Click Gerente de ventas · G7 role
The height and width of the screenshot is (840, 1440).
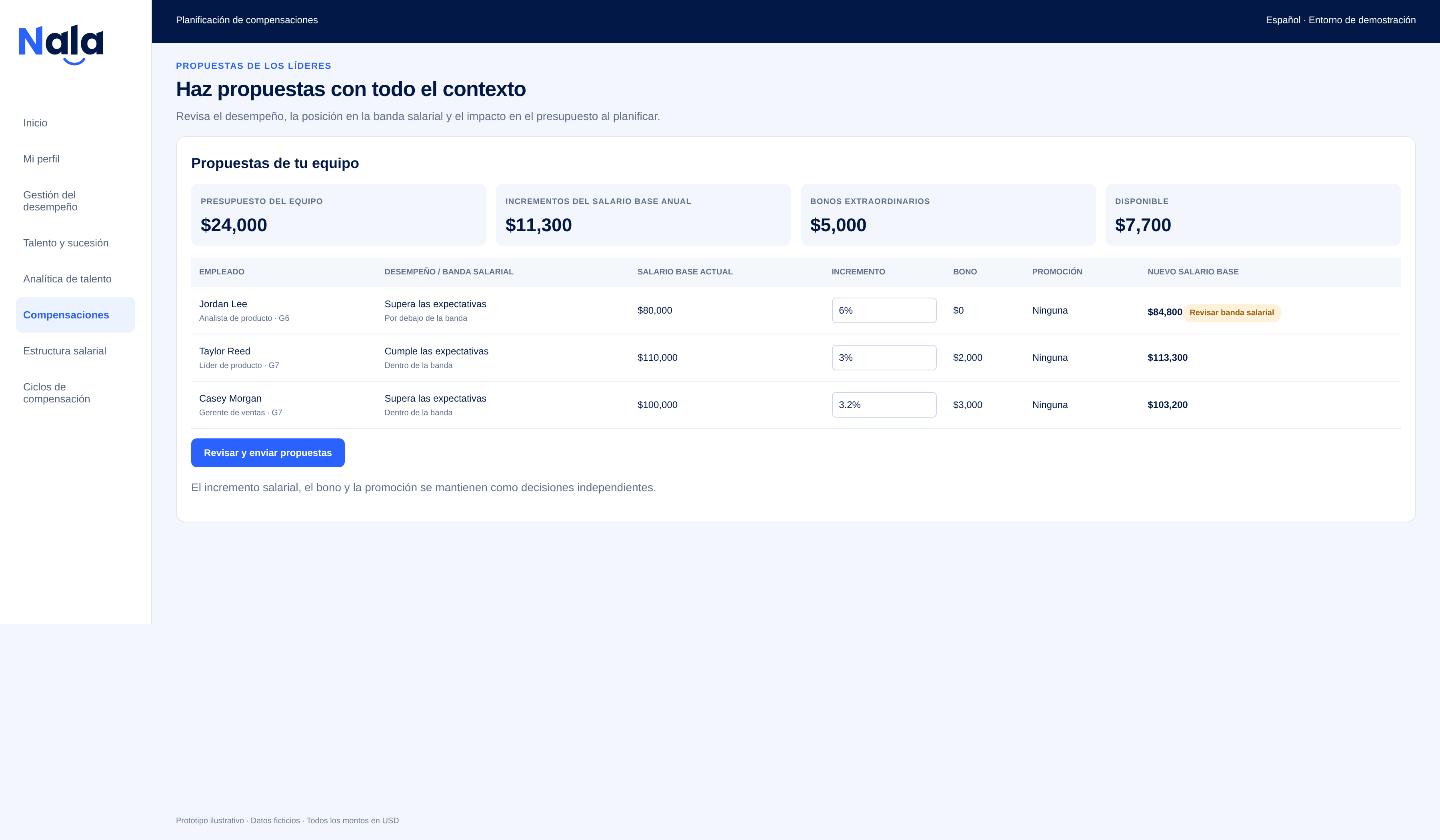pyautogui.click(x=240, y=412)
